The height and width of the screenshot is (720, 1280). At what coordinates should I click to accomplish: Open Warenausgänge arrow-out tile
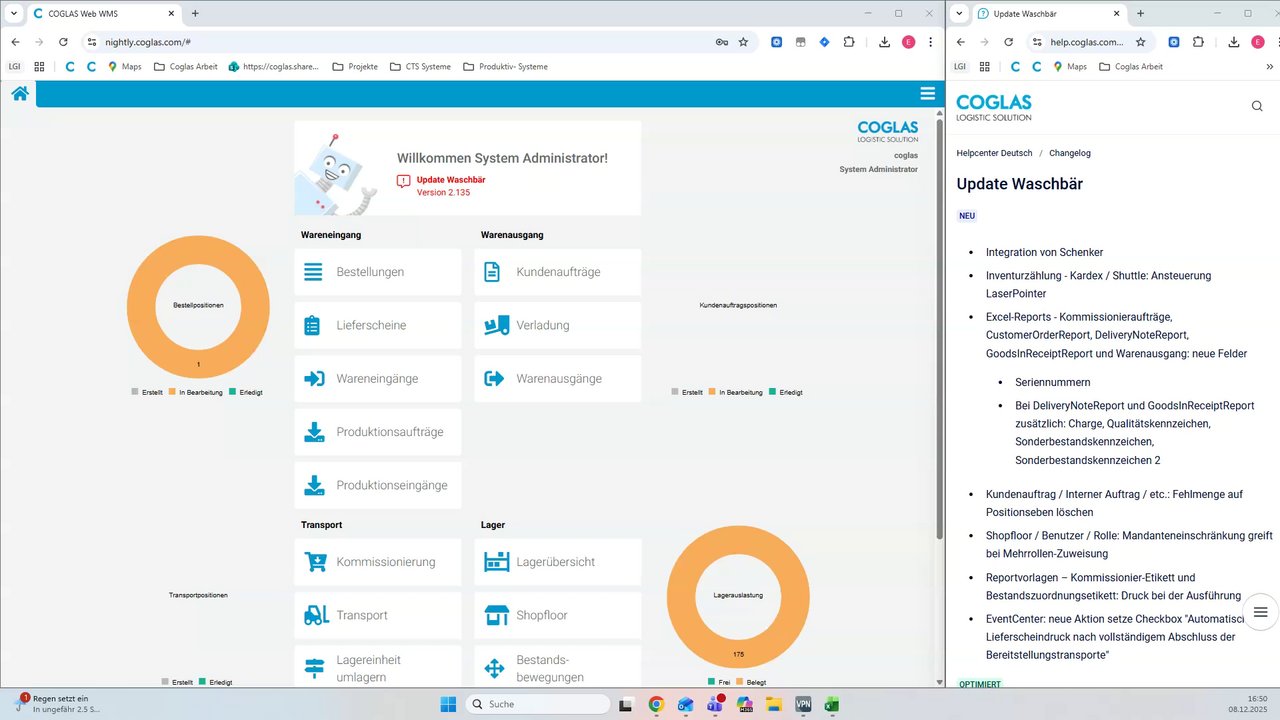click(558, 379)
